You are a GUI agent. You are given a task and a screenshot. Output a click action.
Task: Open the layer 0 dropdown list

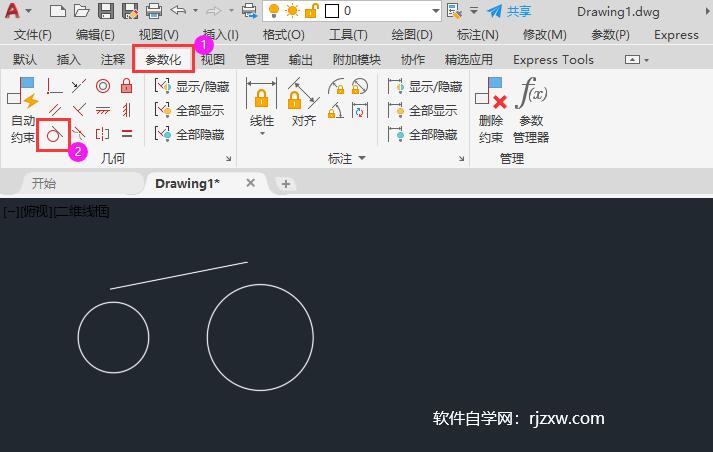coord(436,10)
